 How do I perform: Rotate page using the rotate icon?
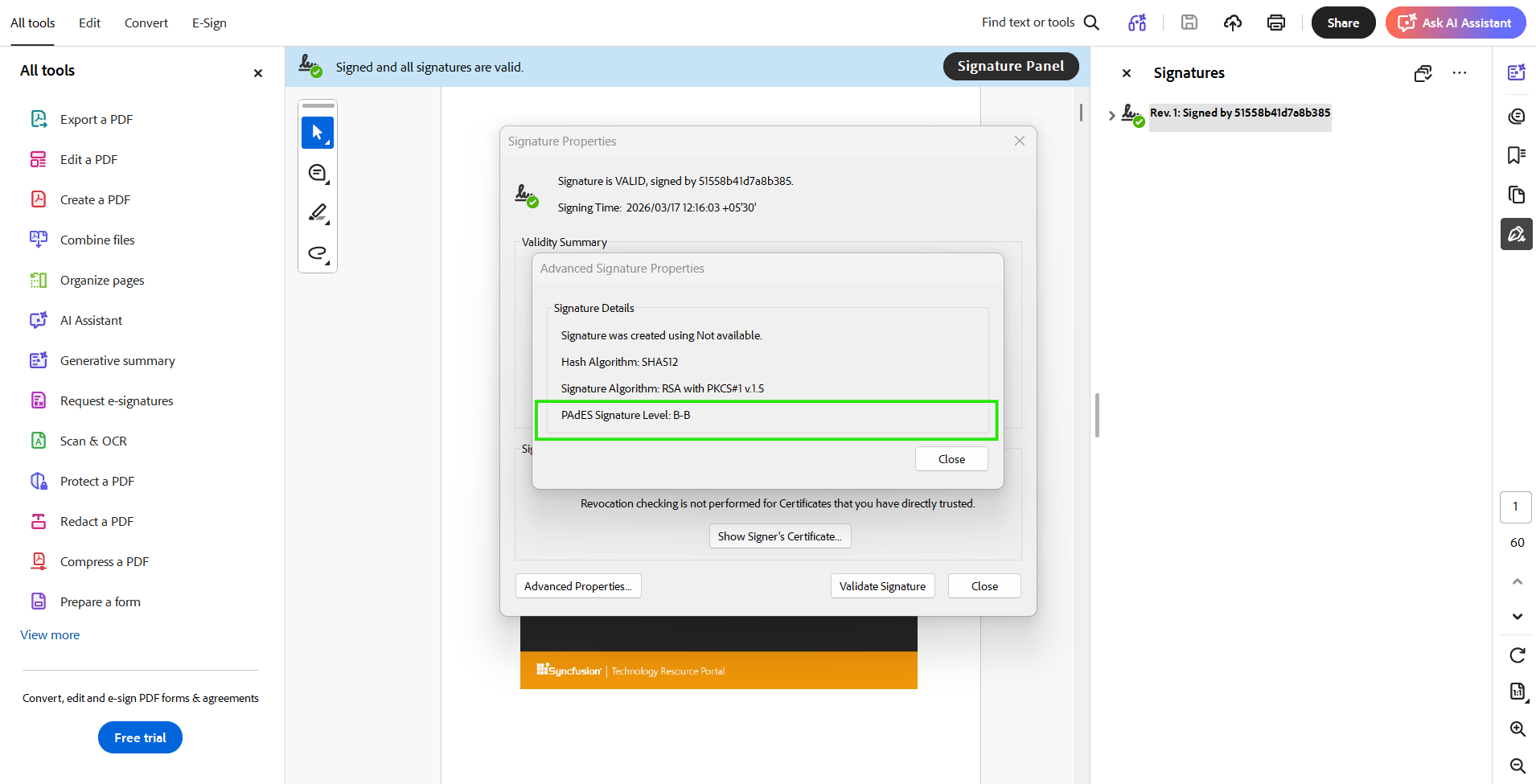click(1517, 655)
